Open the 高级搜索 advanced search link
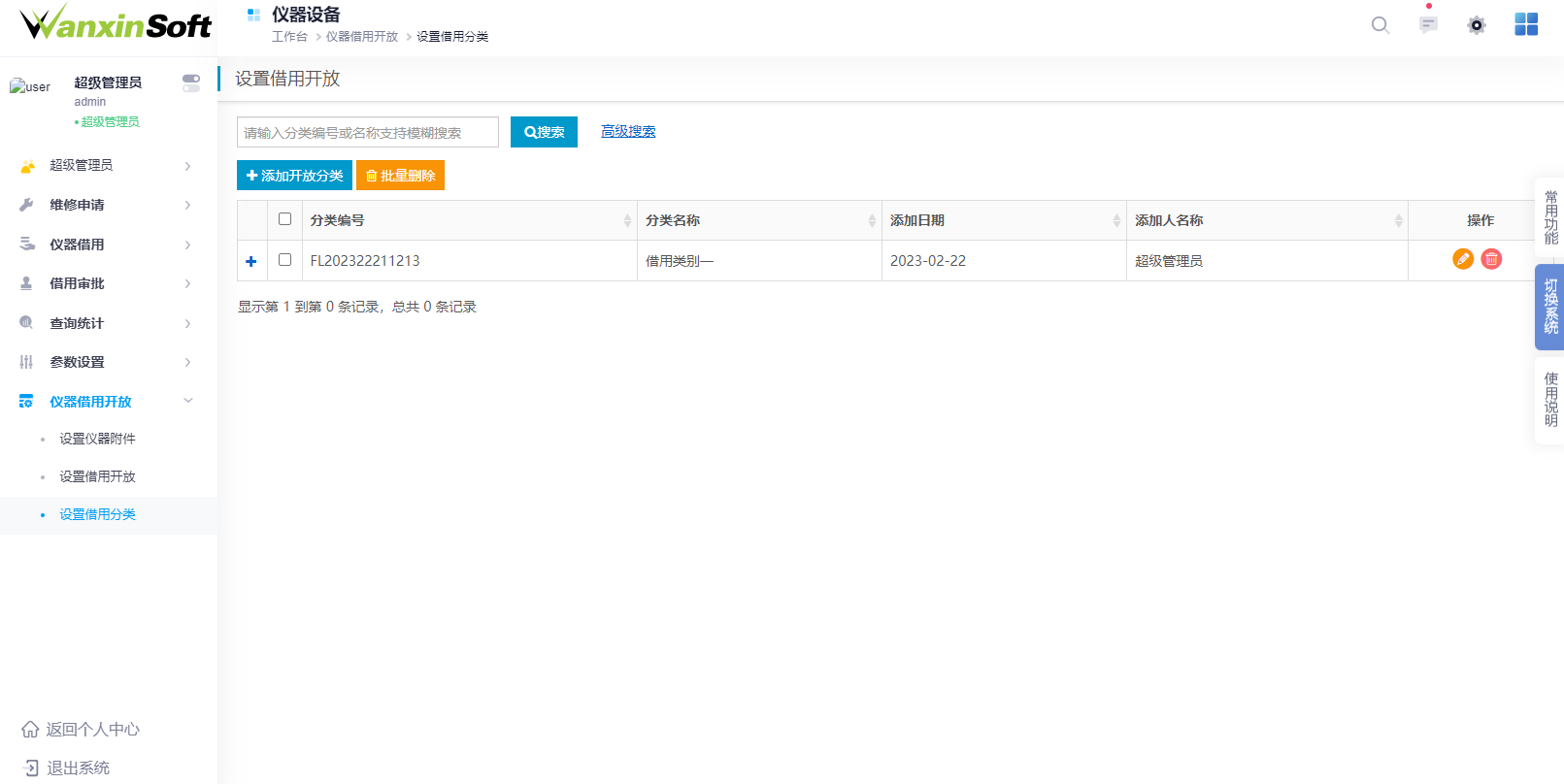The image size is (1564, 784). [628, 132]
